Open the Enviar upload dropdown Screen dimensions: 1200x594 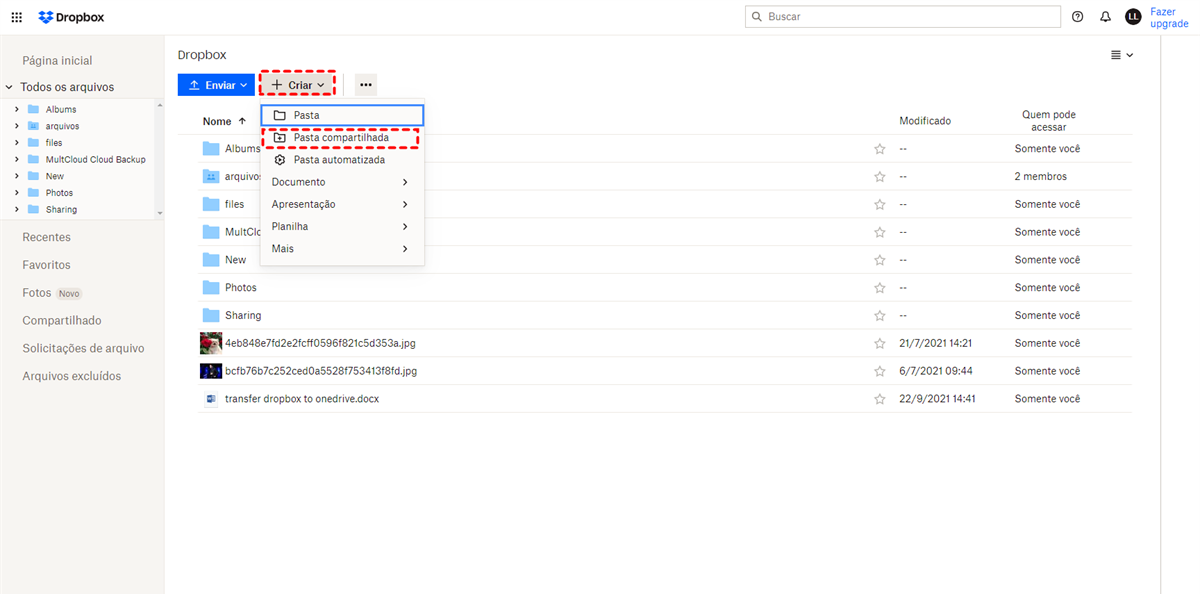click(x=216, y=85)
